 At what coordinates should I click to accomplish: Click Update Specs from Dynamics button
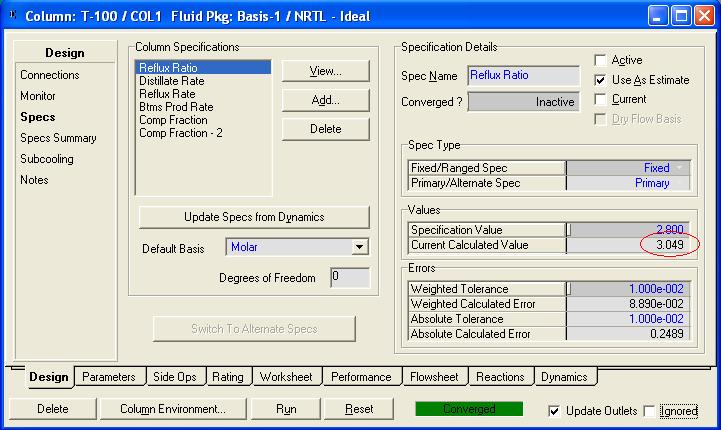tap(254, 217)
